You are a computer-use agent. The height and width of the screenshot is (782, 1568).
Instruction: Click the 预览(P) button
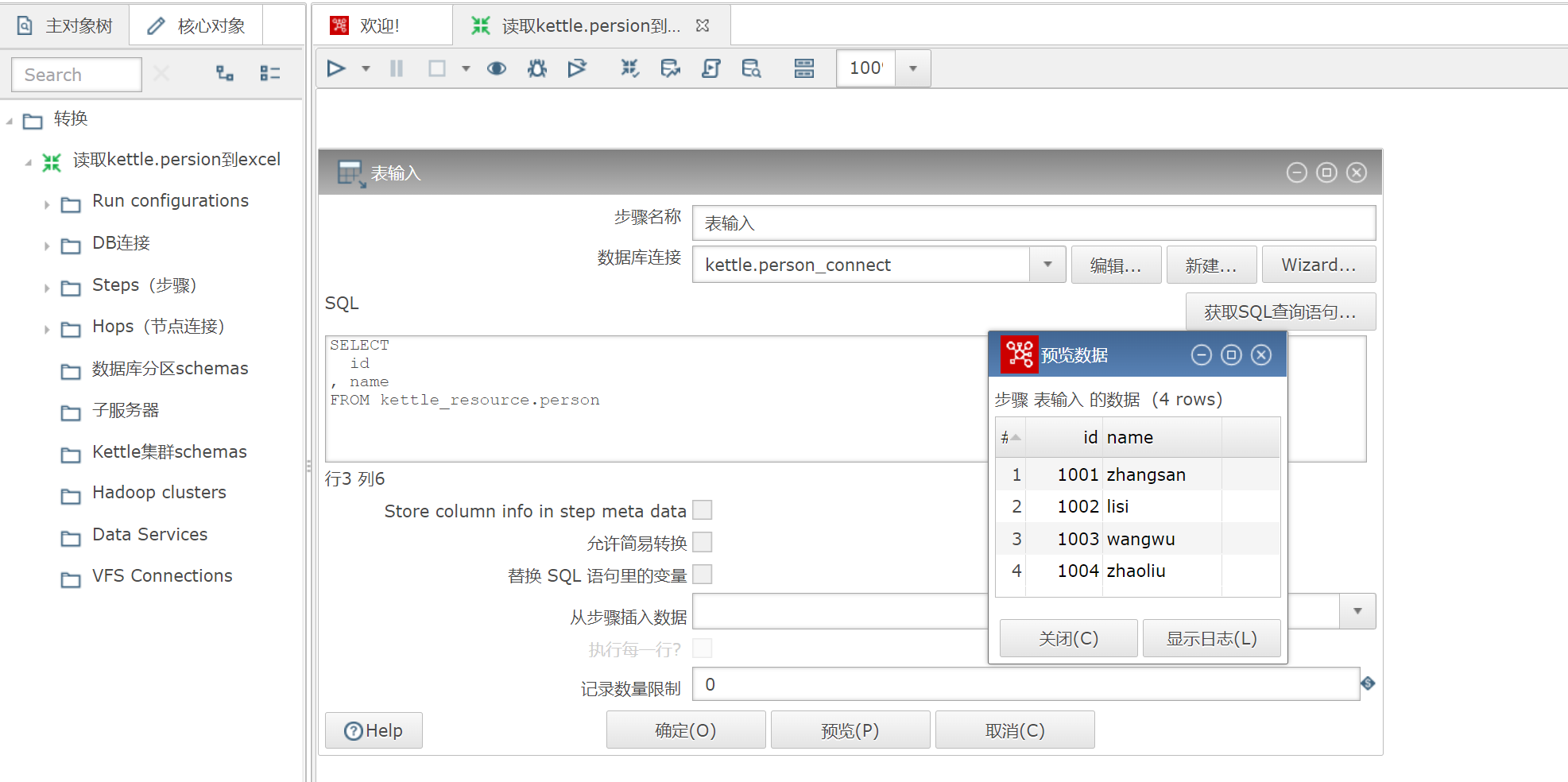click(x=850, y=730)
